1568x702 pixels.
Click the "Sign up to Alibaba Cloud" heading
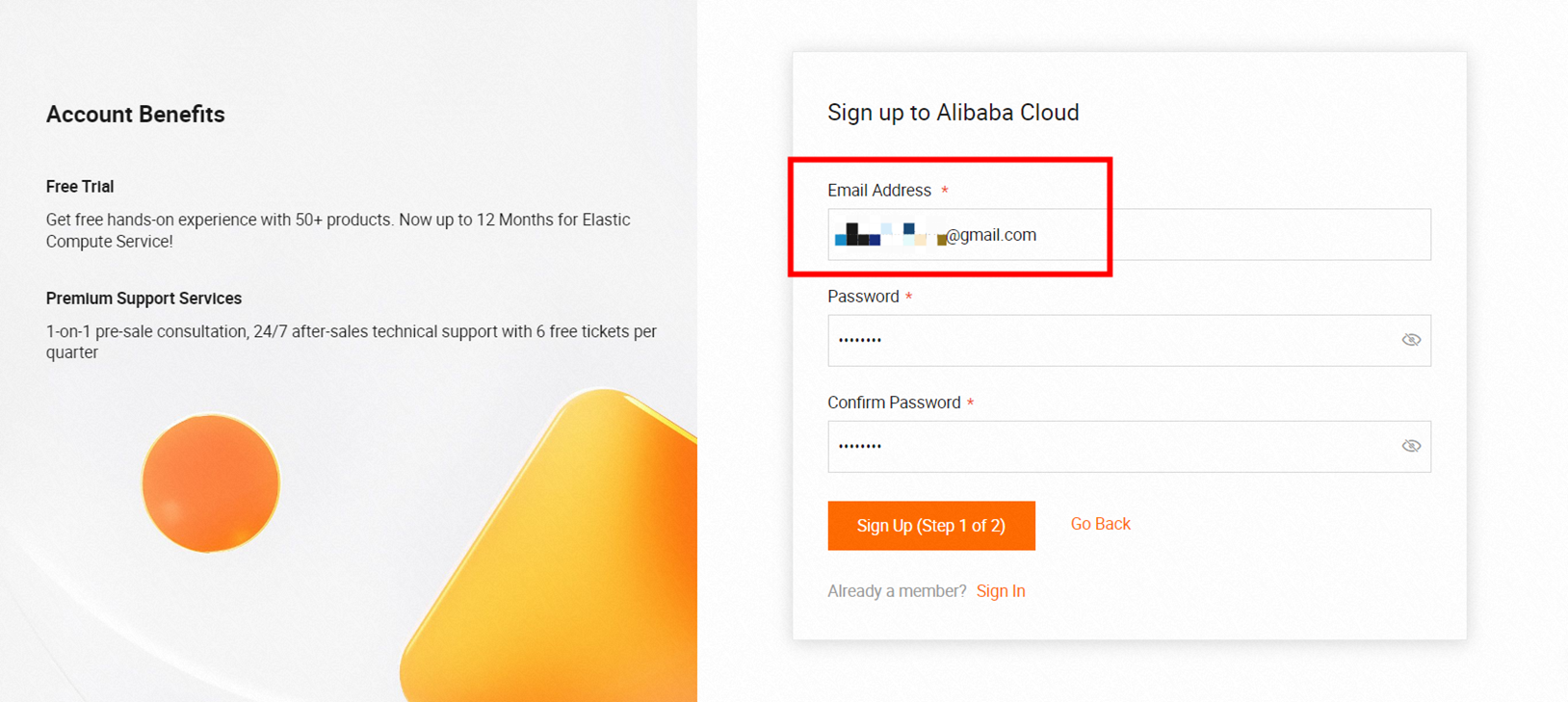pyautogui.click(x=953, y=113)
